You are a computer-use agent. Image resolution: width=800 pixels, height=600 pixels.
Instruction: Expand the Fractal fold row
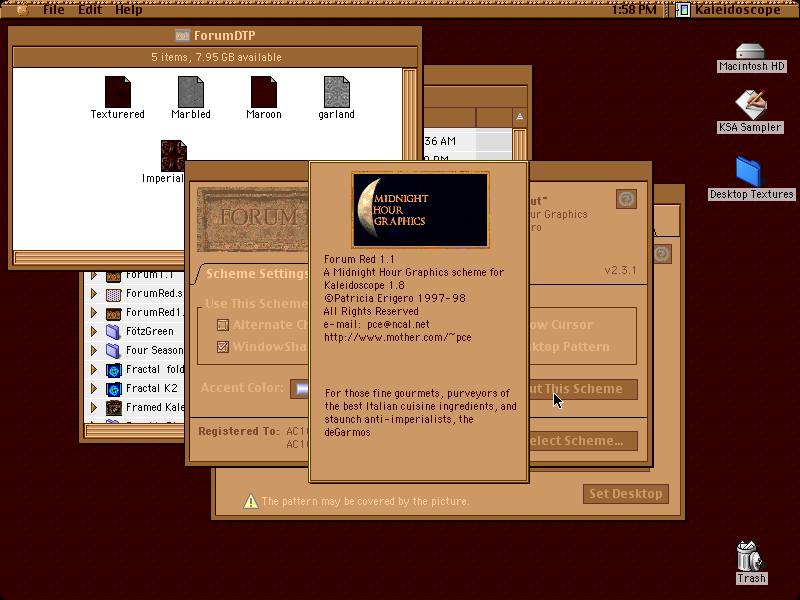click(94, 369)
